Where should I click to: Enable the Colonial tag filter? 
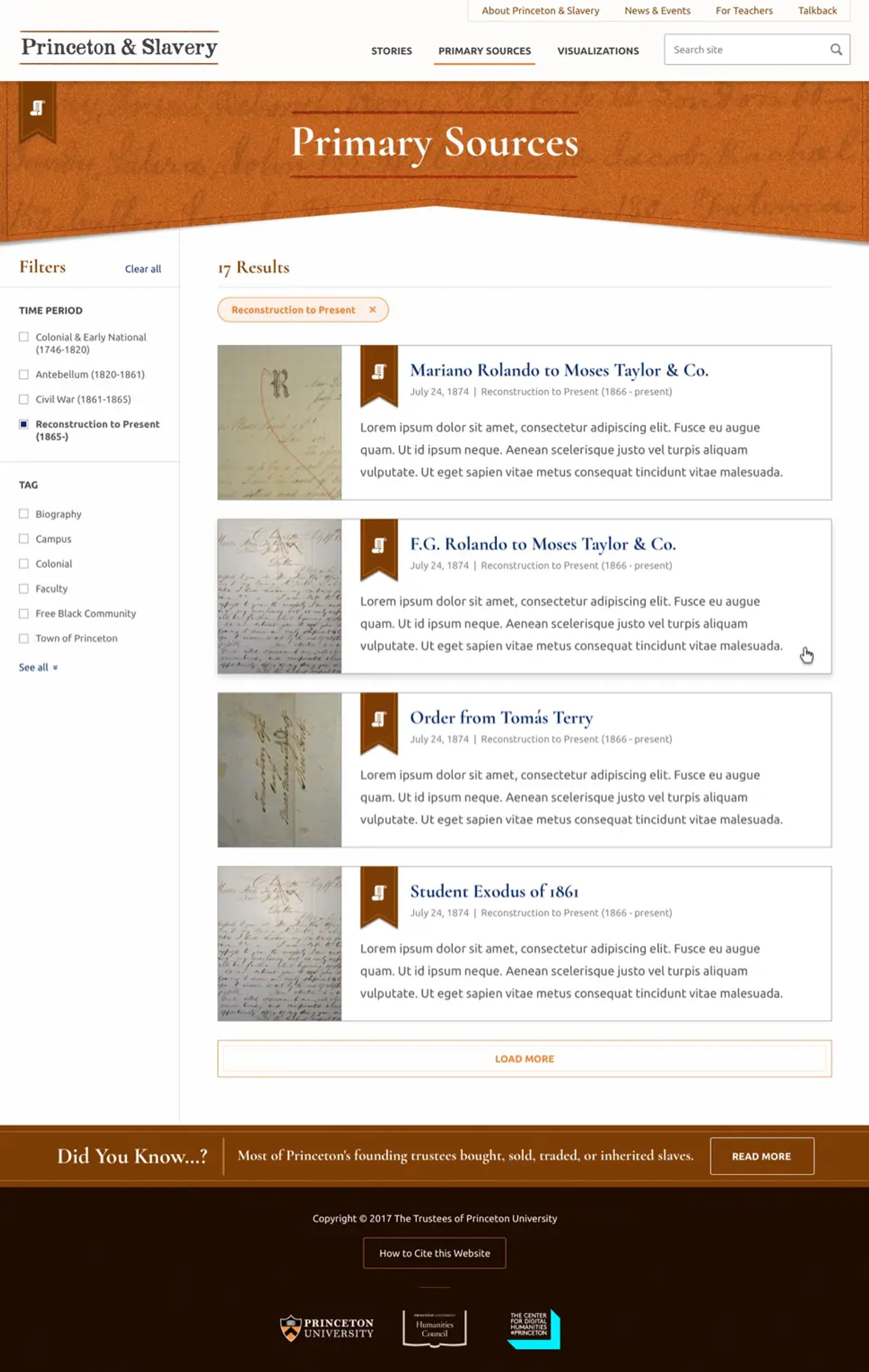point(23,564)
